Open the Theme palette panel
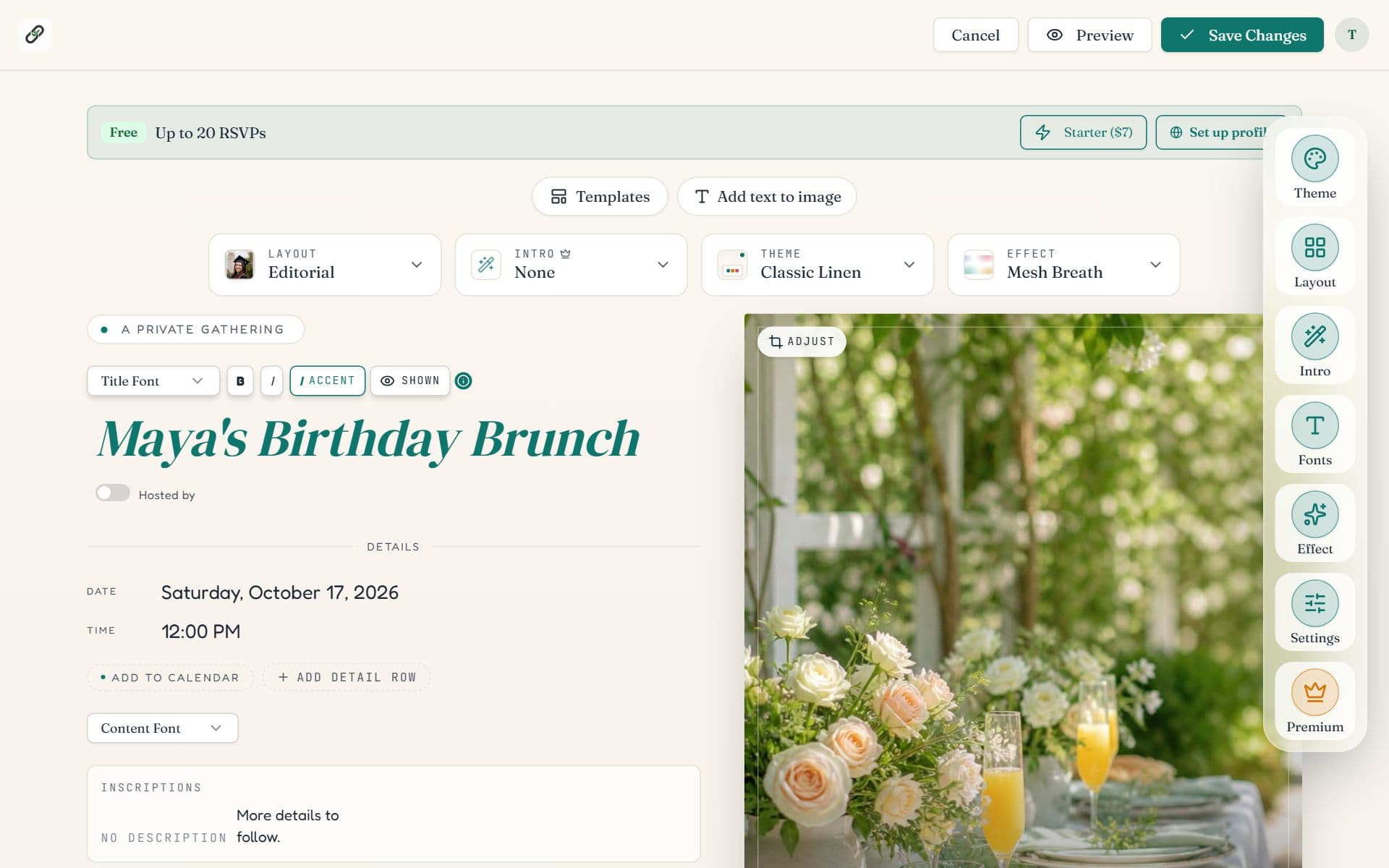The image size is (1389, 868). [1314, 167]
